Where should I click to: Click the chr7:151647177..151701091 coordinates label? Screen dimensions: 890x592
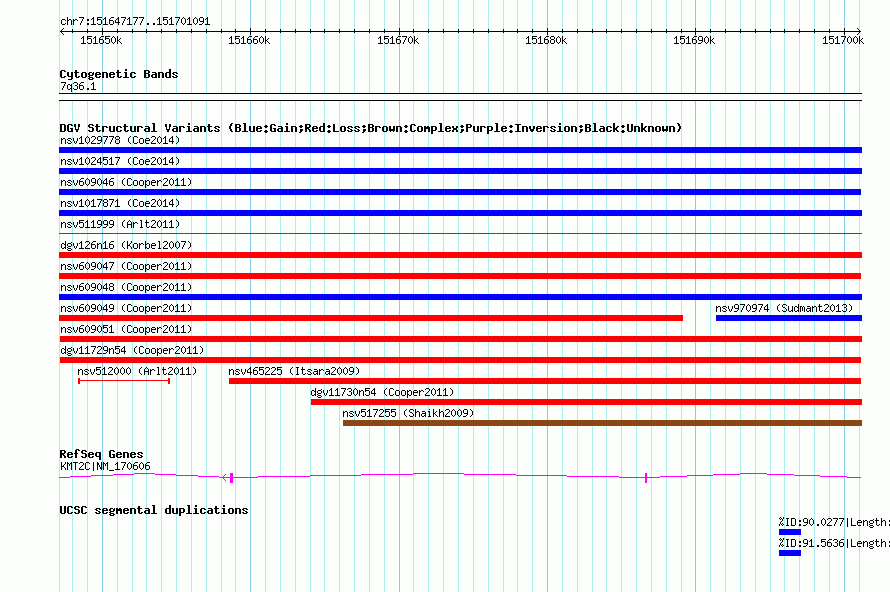(135, 22)
